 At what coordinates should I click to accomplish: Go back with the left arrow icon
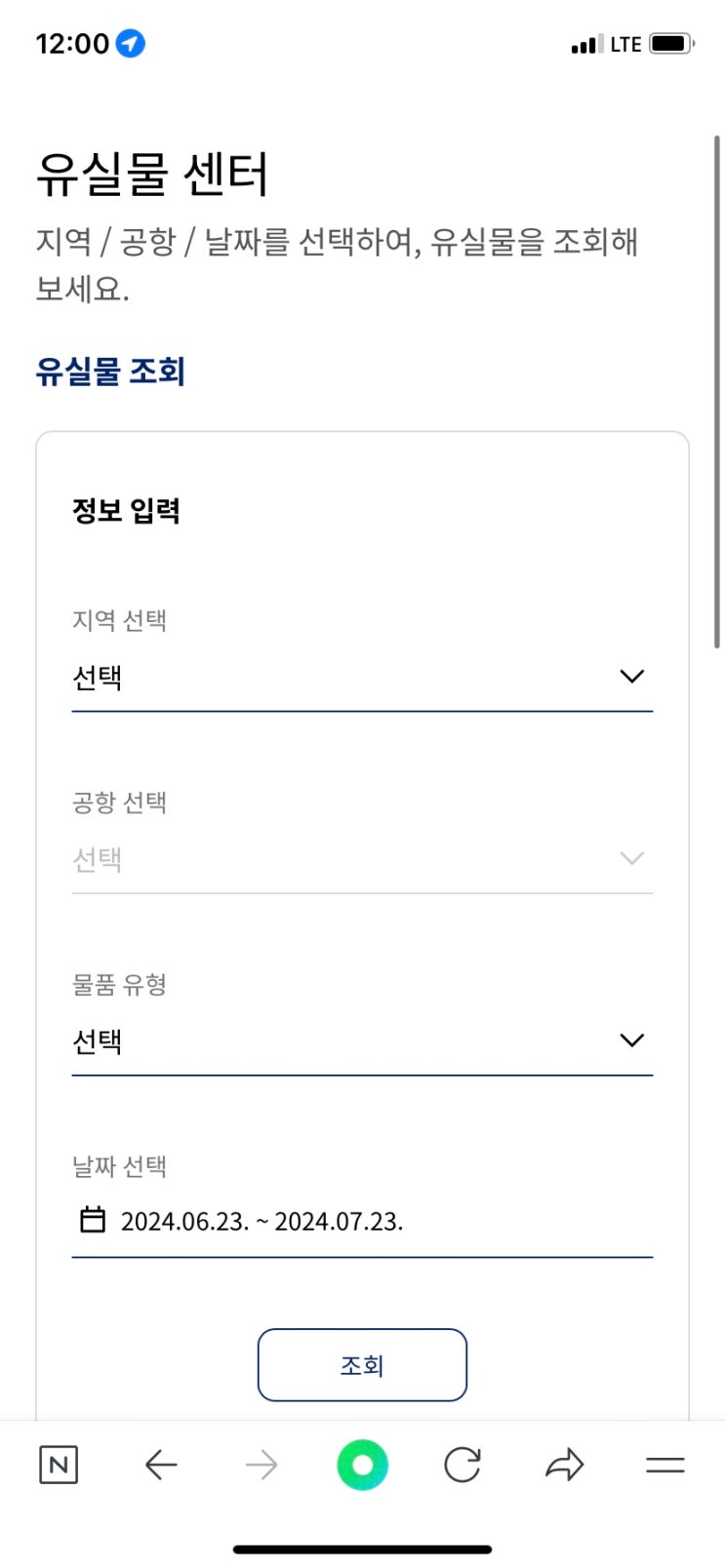[161, 1465]
